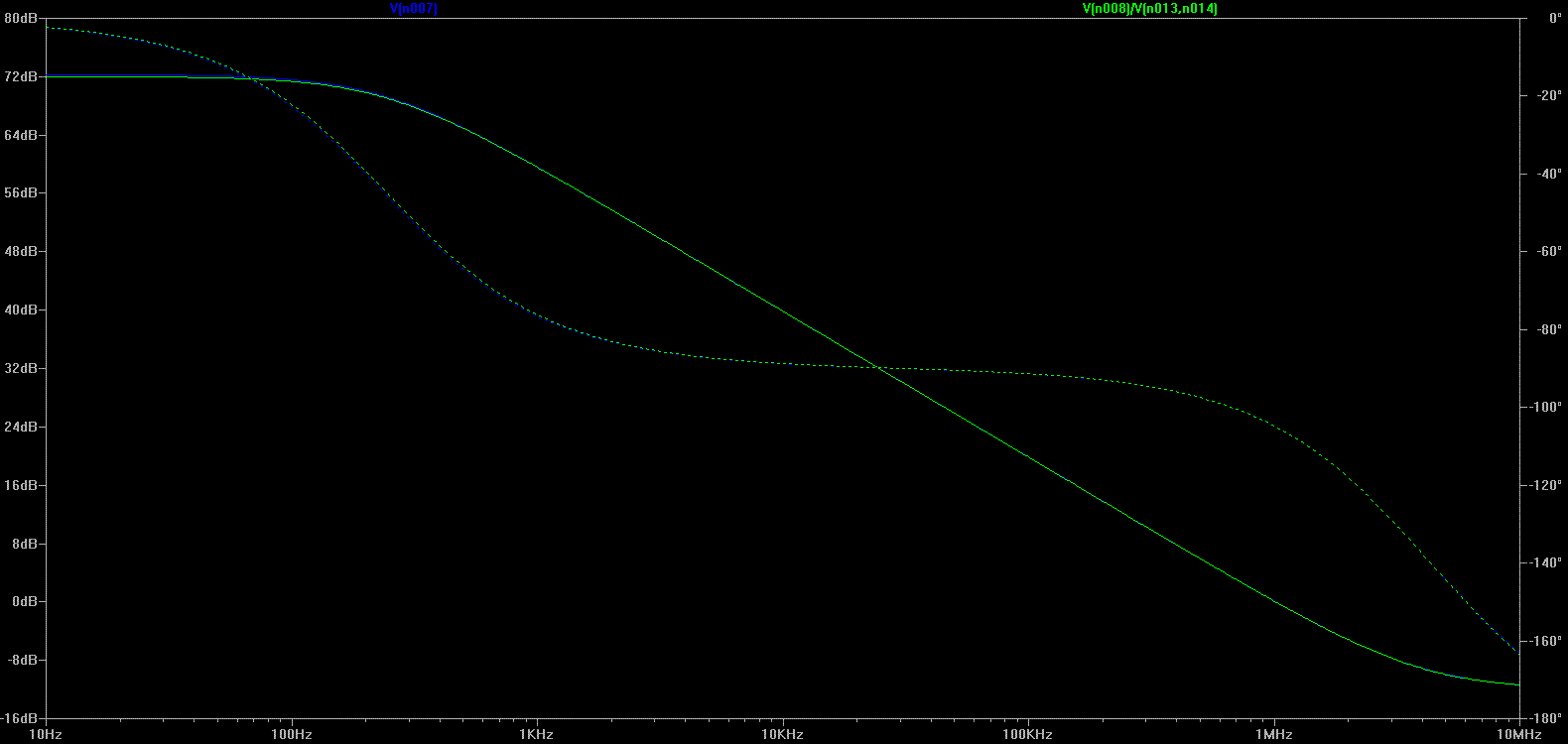Click the 0° phase axis label
Image resolution: width=1568 pixels, height=744 pixels.
pos(1555,18)
